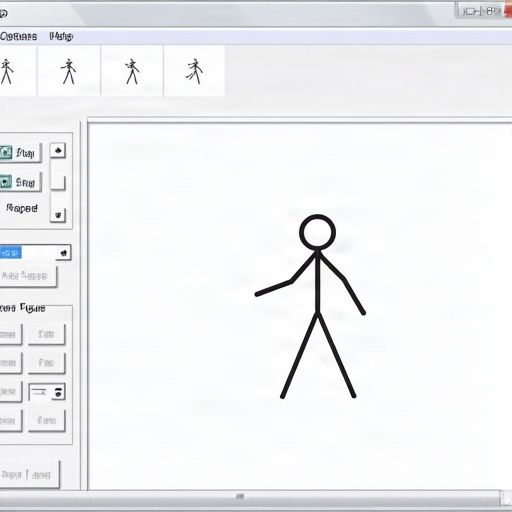Screen dimensions: 512x512
Task: Click the horizontal scrollbar grip below the canvas
Action: (240, 496)
